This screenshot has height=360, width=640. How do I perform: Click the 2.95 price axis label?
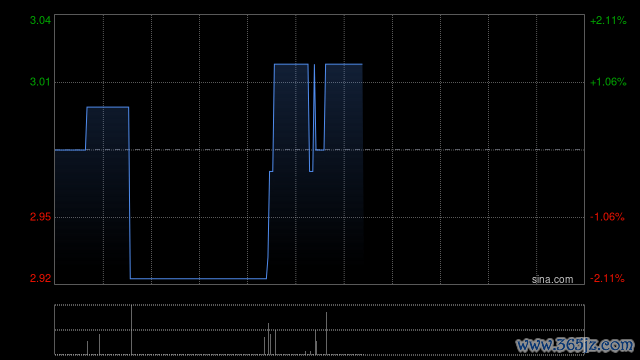pyautogui.click(x=40, y=217)
